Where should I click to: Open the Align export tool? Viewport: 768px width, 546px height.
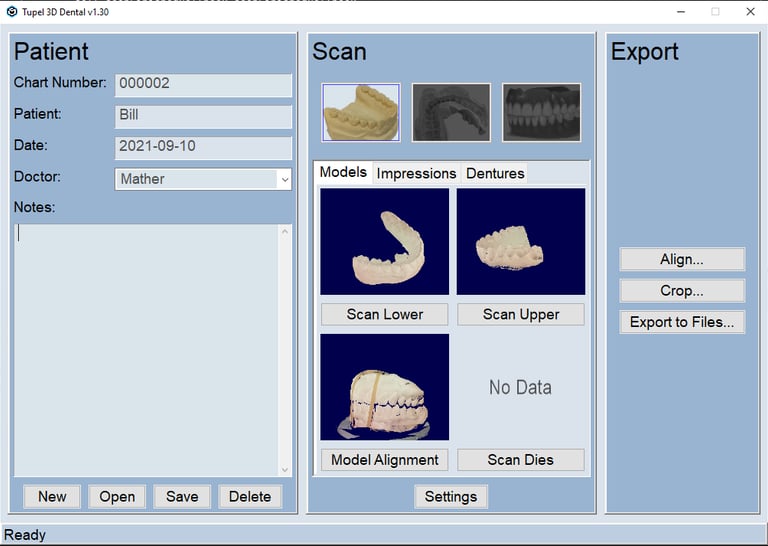click(682, 259)
